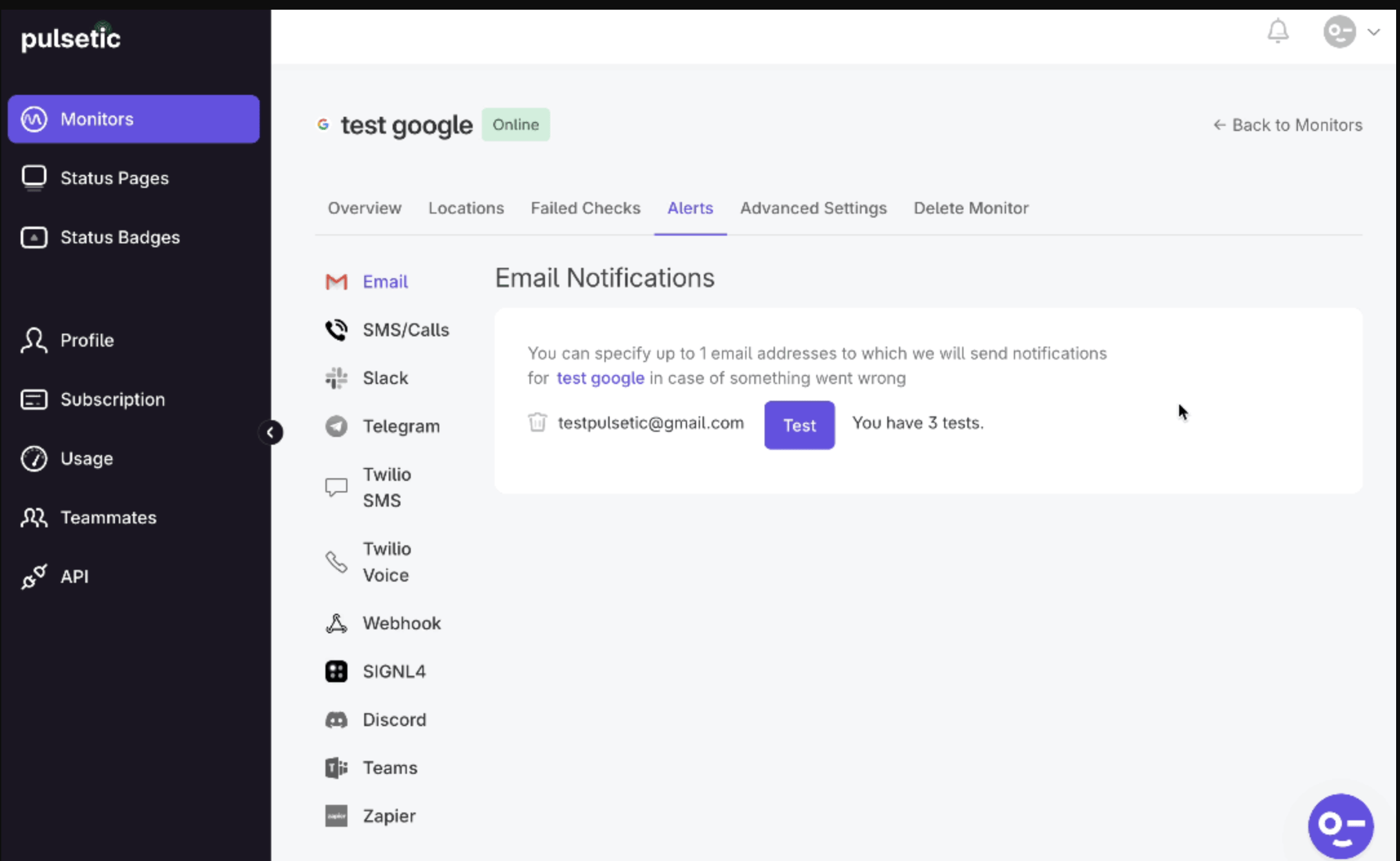Click the user avatar icon

pyautogui.click(x=1339, y=32)
